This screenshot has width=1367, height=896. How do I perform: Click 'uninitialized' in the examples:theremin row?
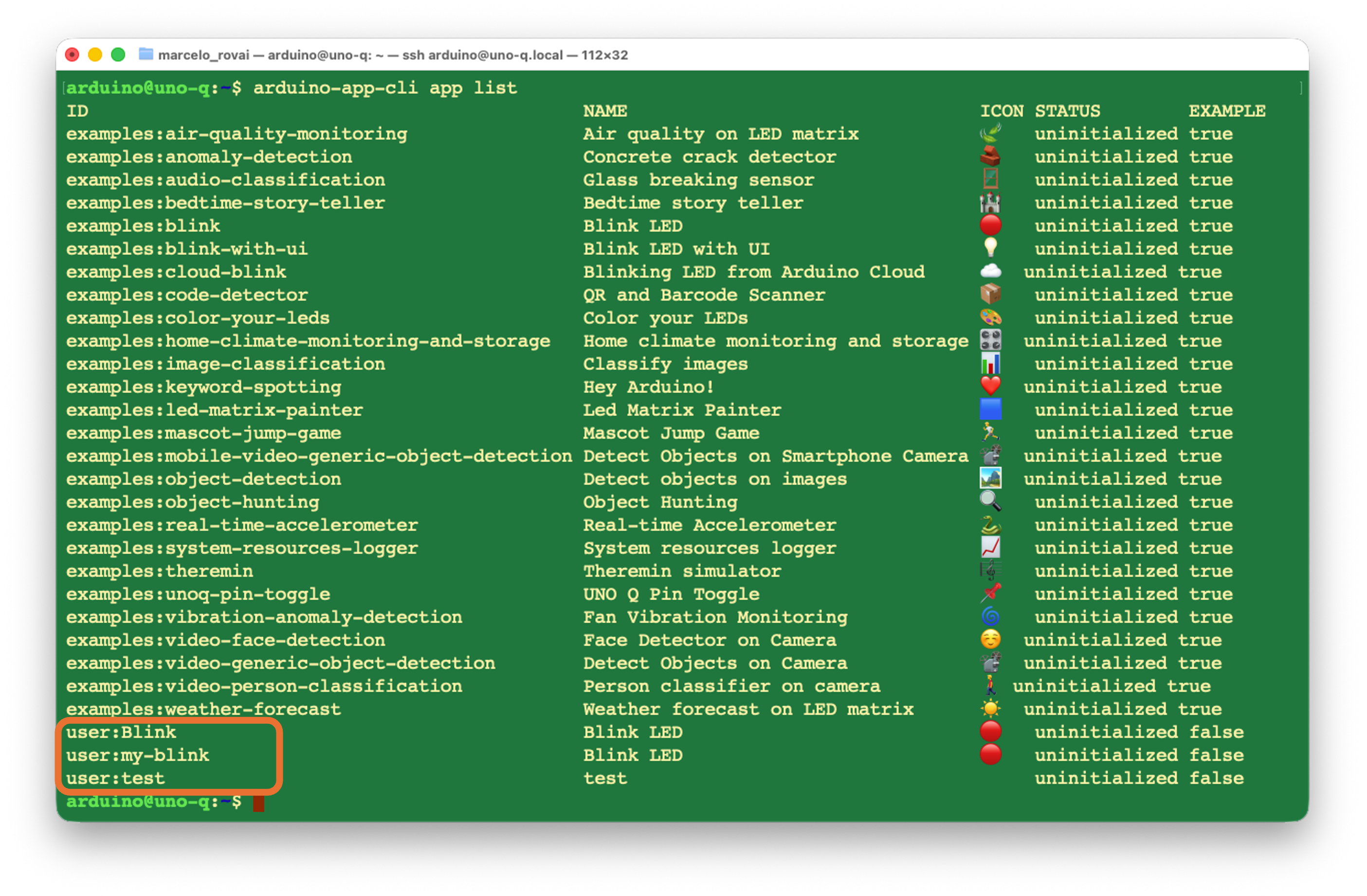pos(1106,571)
